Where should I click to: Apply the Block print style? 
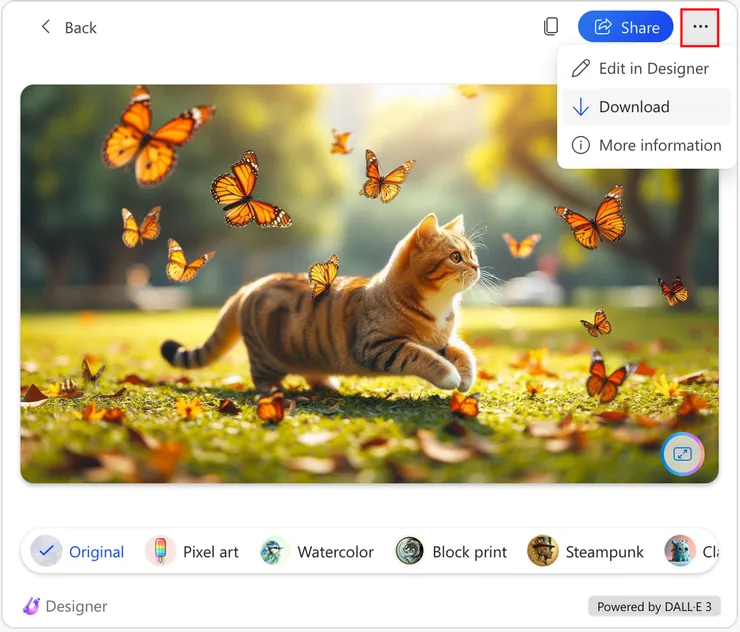click(451, 551)
